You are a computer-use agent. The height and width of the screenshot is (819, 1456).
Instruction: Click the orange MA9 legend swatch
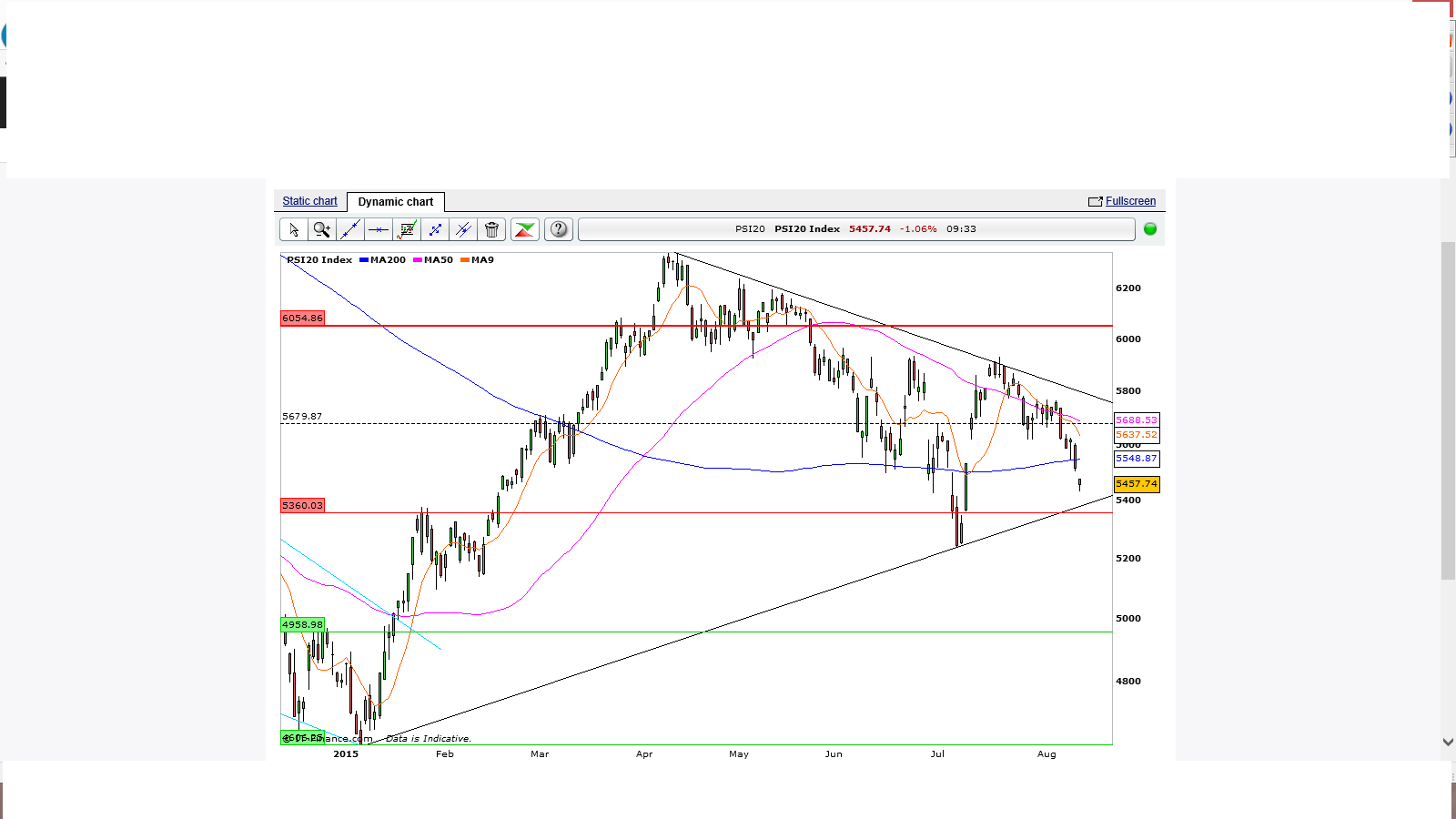coord(465,260)
